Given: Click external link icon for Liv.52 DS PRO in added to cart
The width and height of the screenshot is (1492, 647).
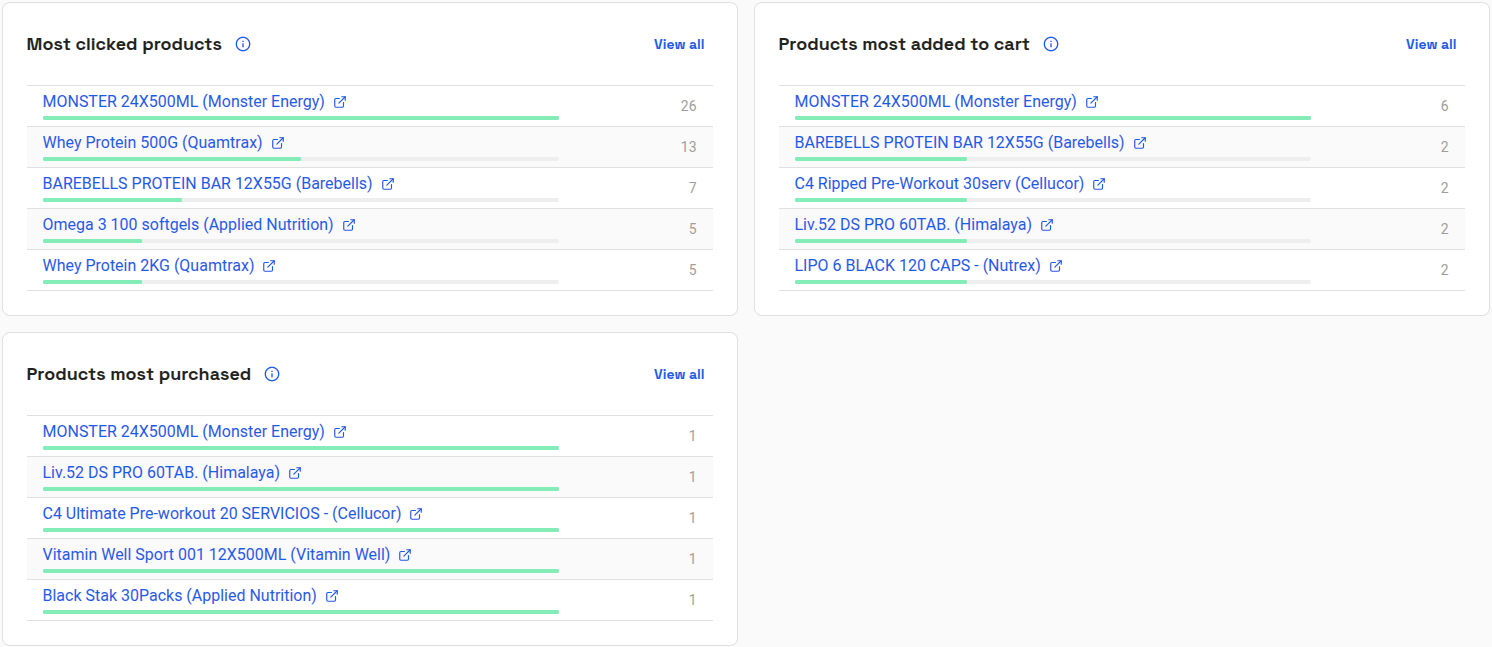Looking at the screenshot, I should tap(1047, 225).
